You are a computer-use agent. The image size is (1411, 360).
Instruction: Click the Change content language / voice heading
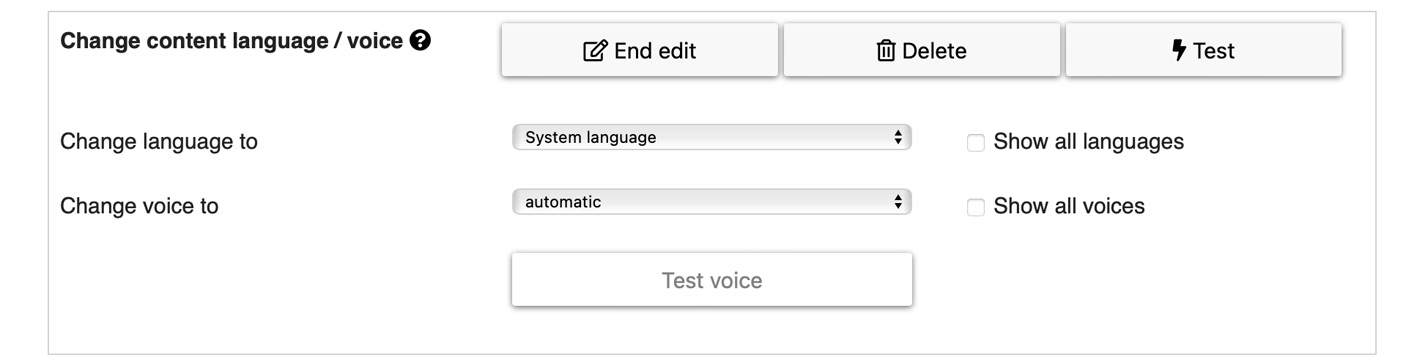pos(233,42)
